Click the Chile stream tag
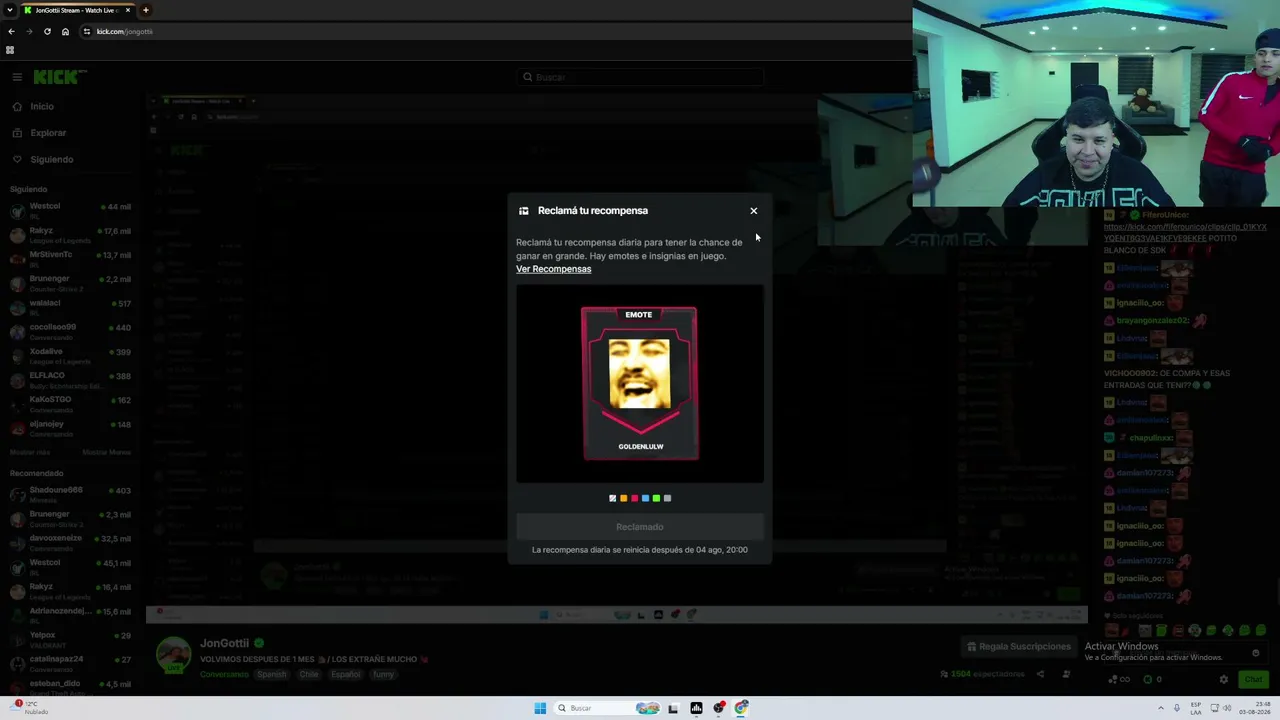 (308, 675)
